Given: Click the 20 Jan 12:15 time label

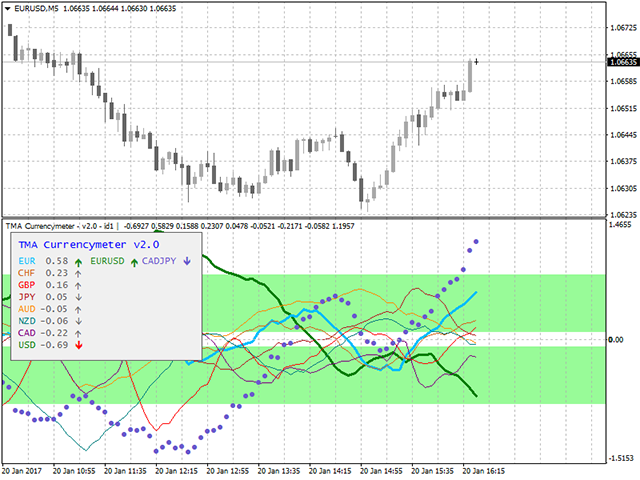Looking at the screenshot, I should 176,471.
